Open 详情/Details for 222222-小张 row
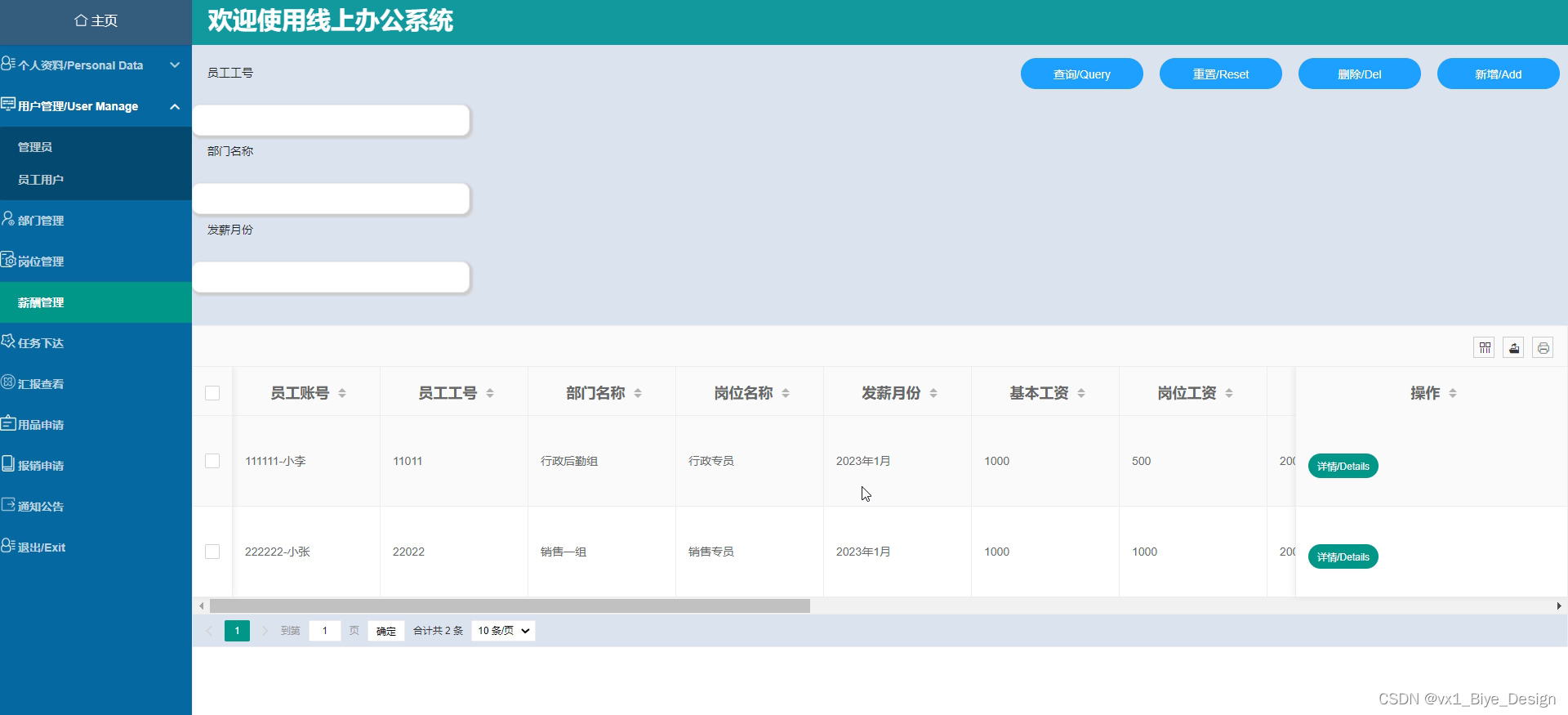 tap(1343, 556)
